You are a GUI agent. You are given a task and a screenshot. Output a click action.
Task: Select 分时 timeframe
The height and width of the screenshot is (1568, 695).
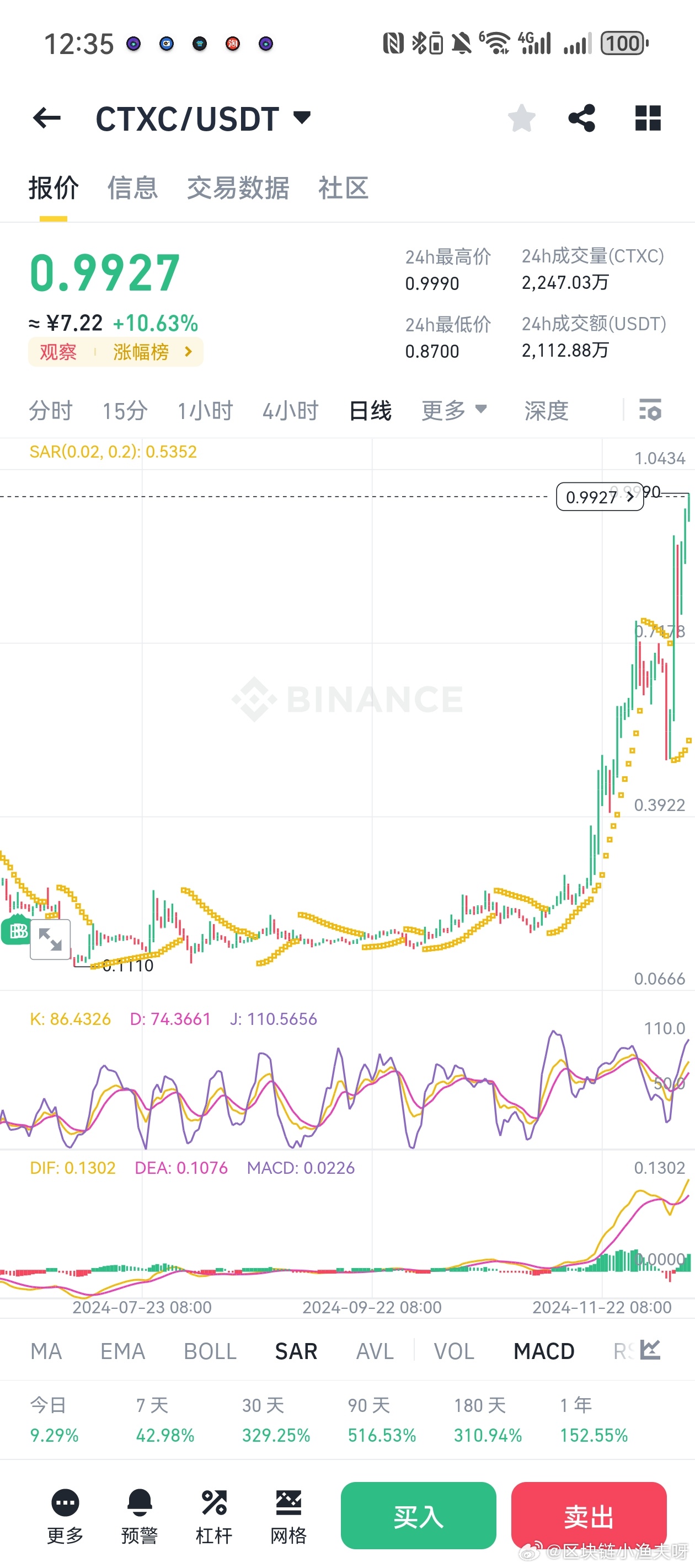pyautogui.click(x=51, y=411)
